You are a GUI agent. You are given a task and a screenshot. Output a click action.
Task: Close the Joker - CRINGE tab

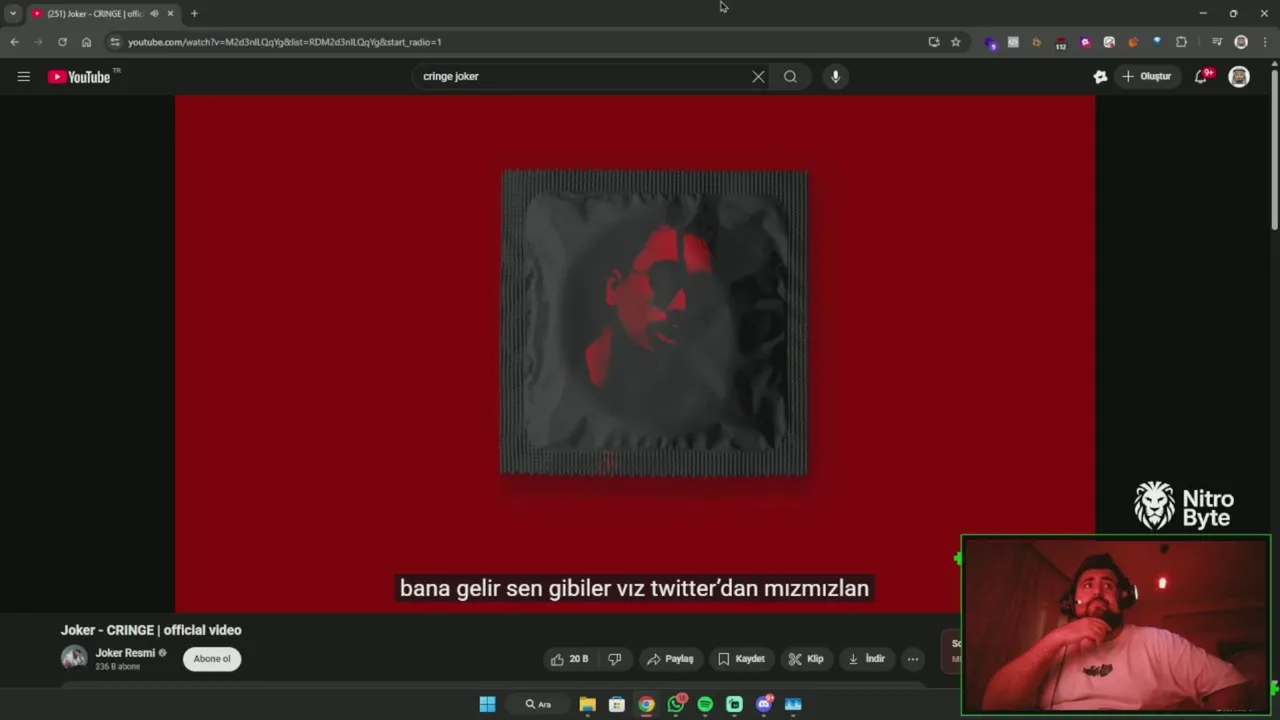(x=170, y=14)
